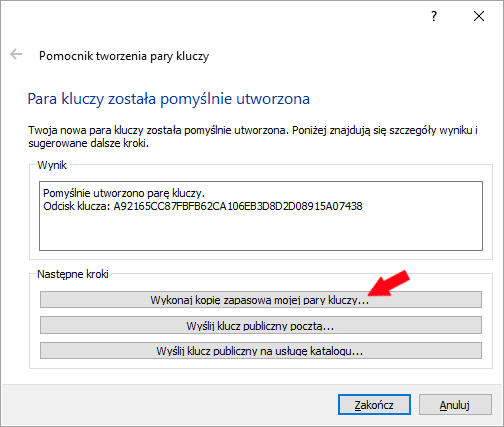
Task: Click the key fingerprint hex value A92165CC…
Action: [238, 206]
